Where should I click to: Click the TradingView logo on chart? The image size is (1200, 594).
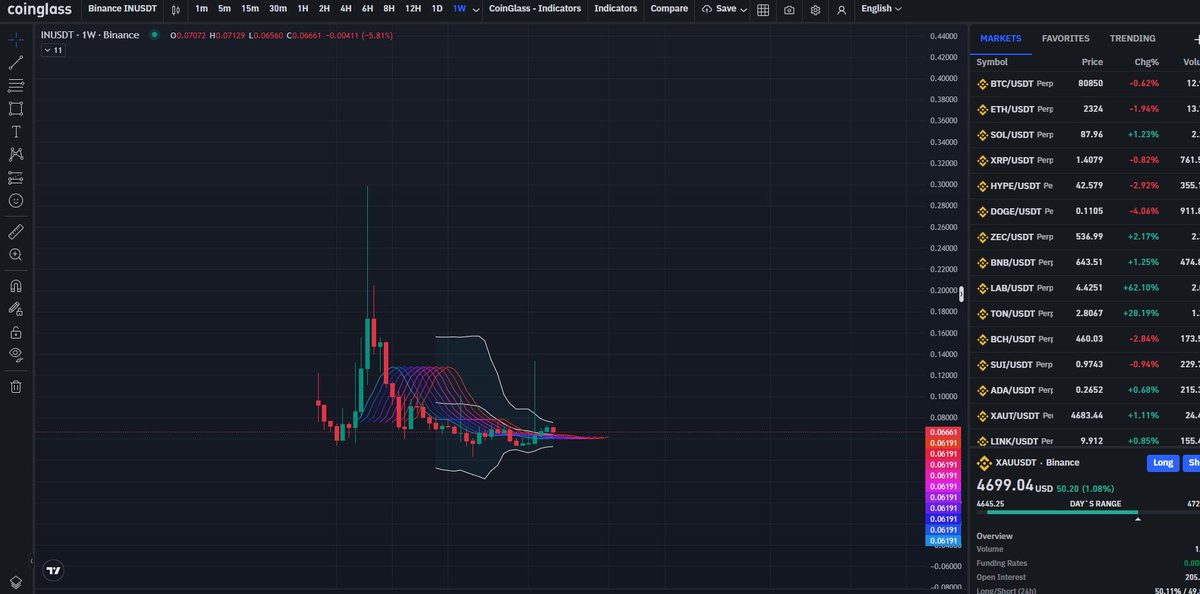(54, 571)
